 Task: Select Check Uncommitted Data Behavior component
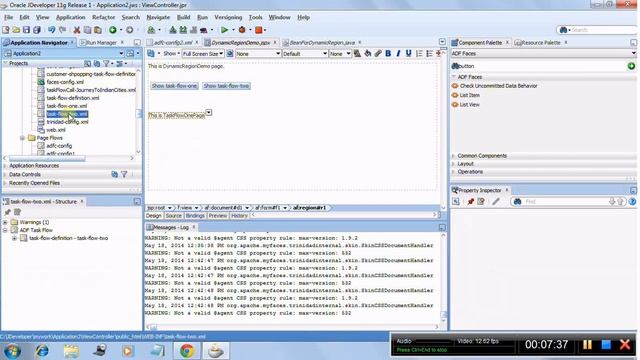pyautogui.click(x=498, y=86)
